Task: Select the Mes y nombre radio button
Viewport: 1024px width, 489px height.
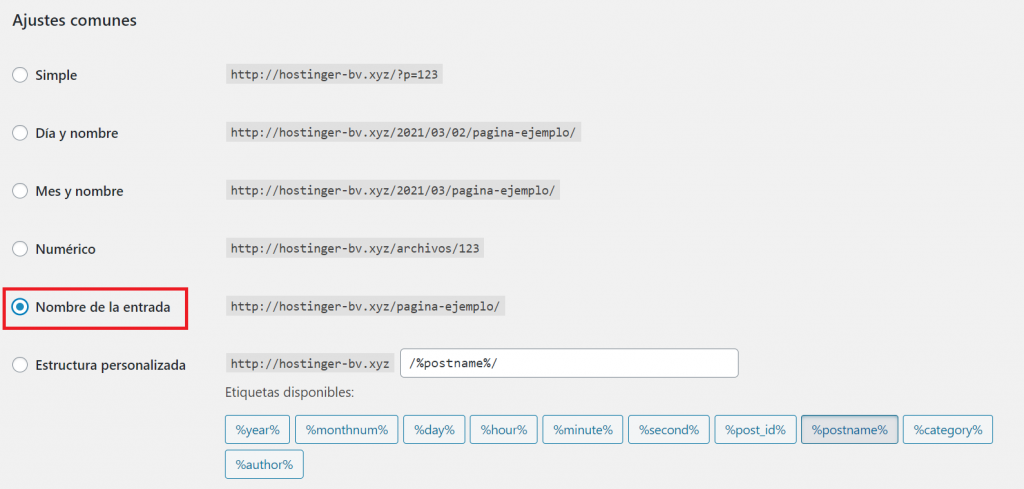Action: coord(20,191)
